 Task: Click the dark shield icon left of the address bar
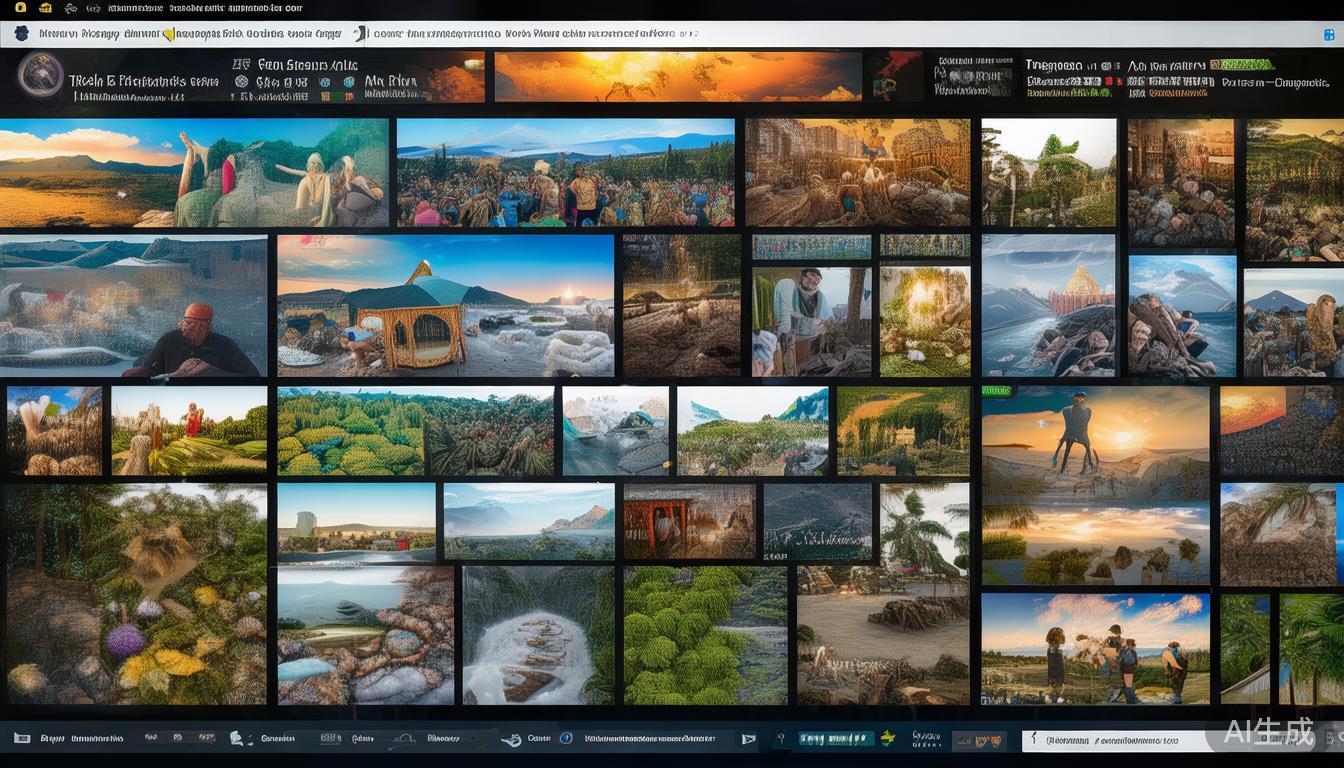[21, 34]
